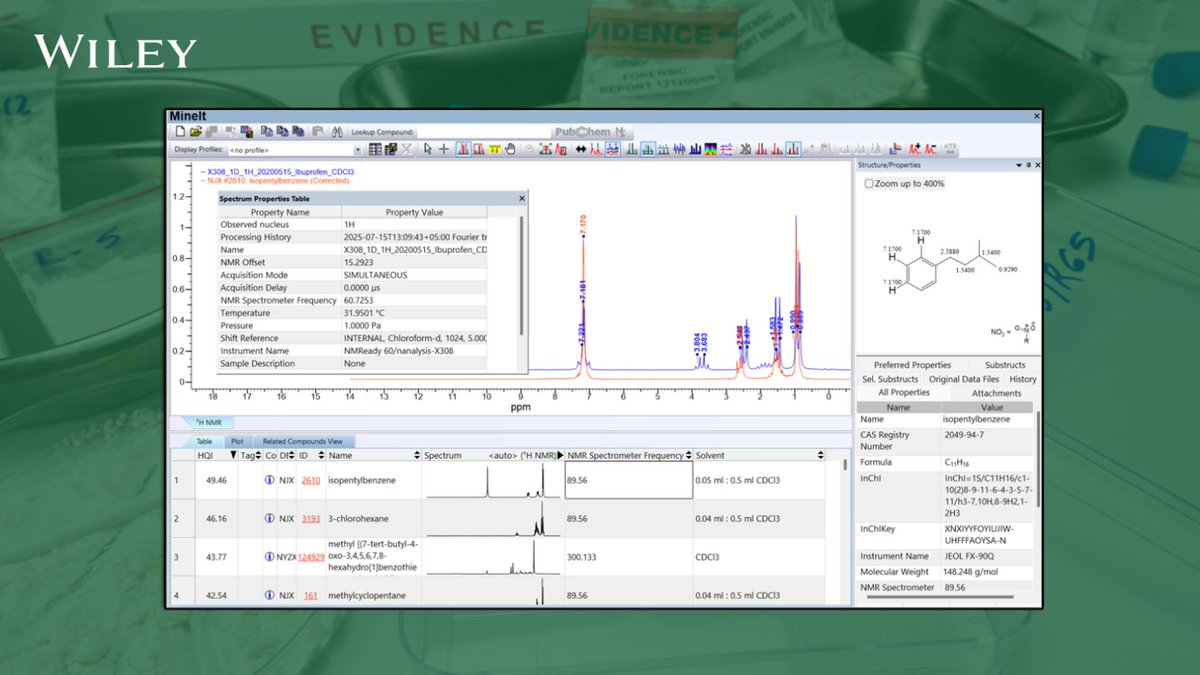Click the 3-chlorohexane spectrum thumbnail
Viewport: 1200px width, 675px height.
pos(492,519)
